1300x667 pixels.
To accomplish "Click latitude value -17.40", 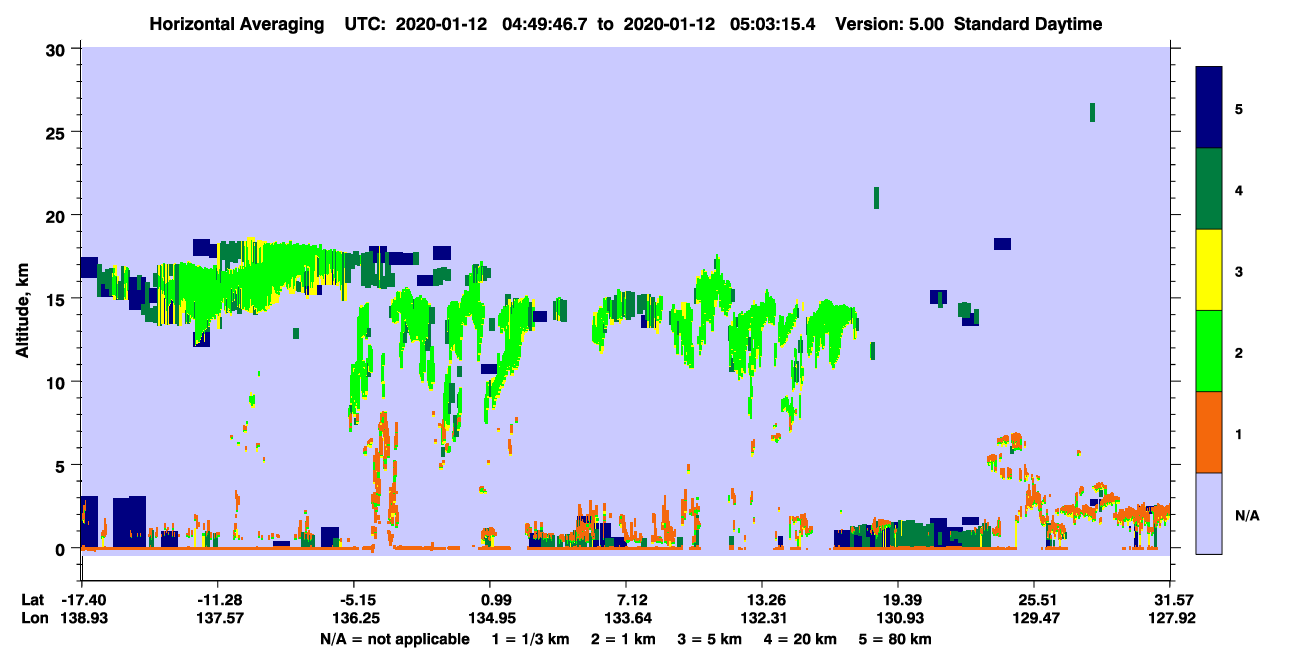I will coord(82,600).
